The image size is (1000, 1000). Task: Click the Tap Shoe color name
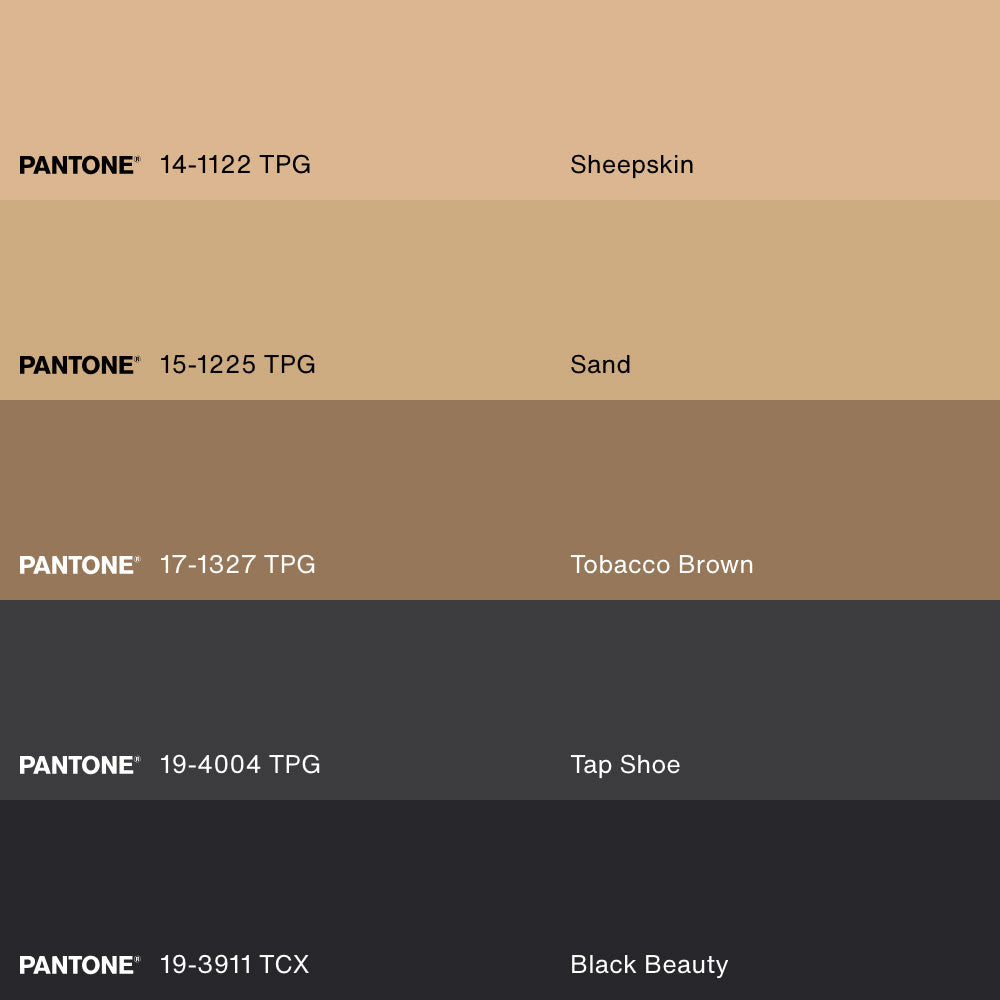pos(625,765)
